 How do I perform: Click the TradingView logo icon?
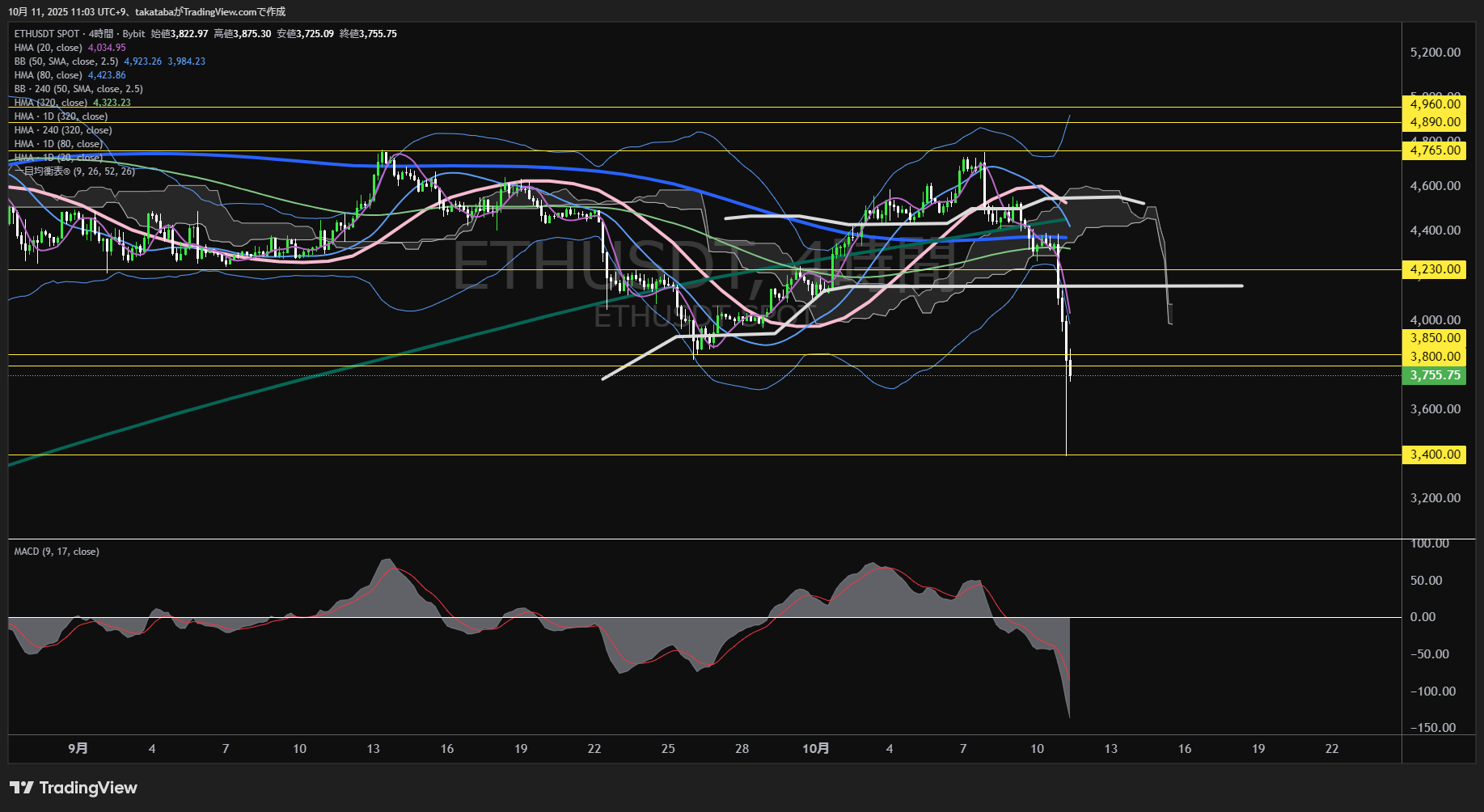click(x=22, y=788)
